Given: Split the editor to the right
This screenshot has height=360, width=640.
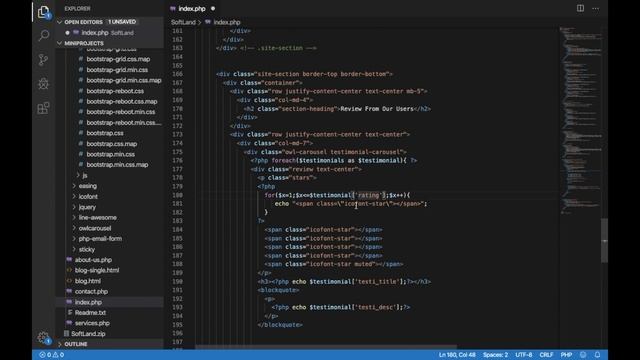Looking at the screenshot, I should click(580, 8).
